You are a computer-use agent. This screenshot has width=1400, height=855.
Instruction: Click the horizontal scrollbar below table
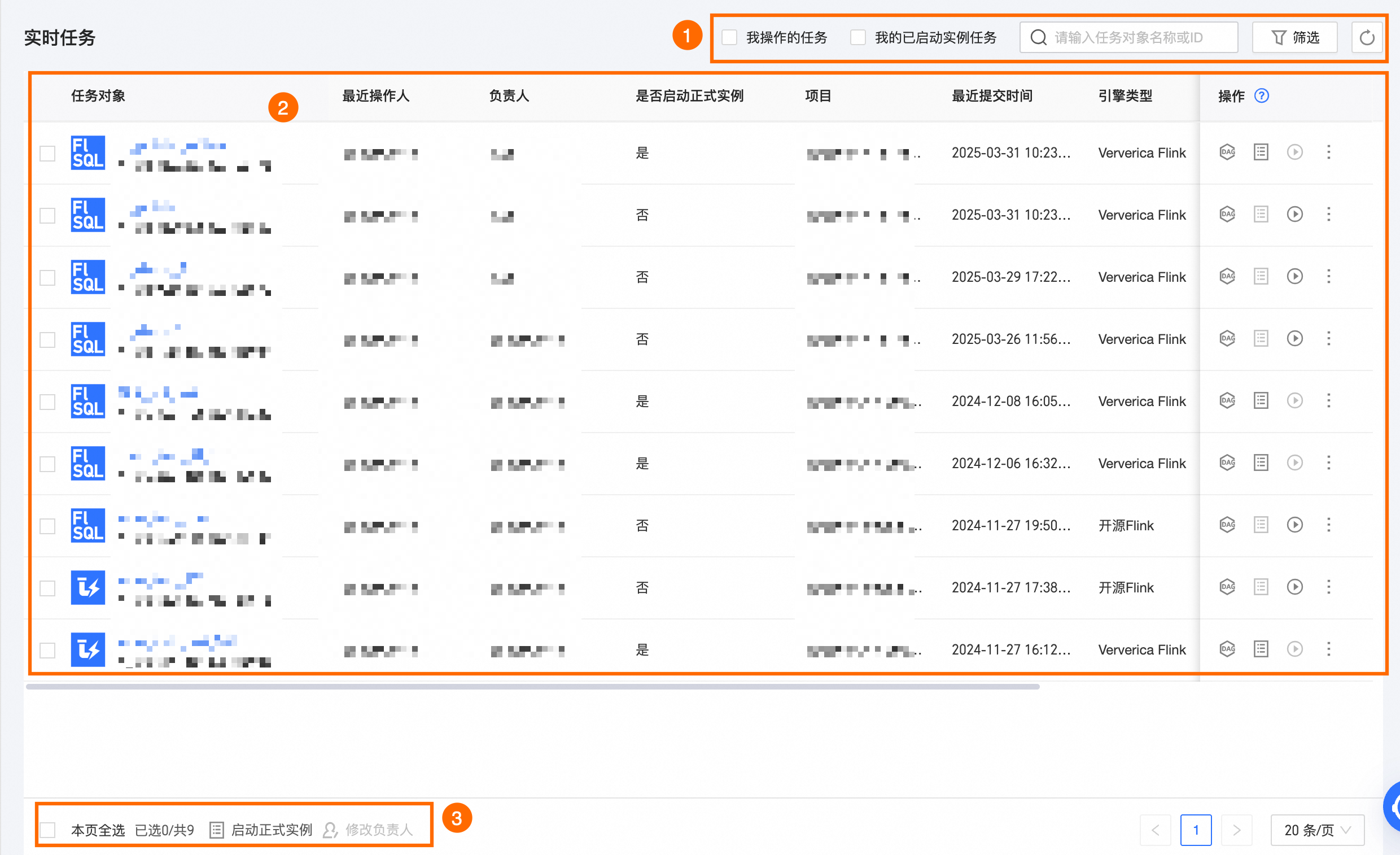[x=532, y=687]
